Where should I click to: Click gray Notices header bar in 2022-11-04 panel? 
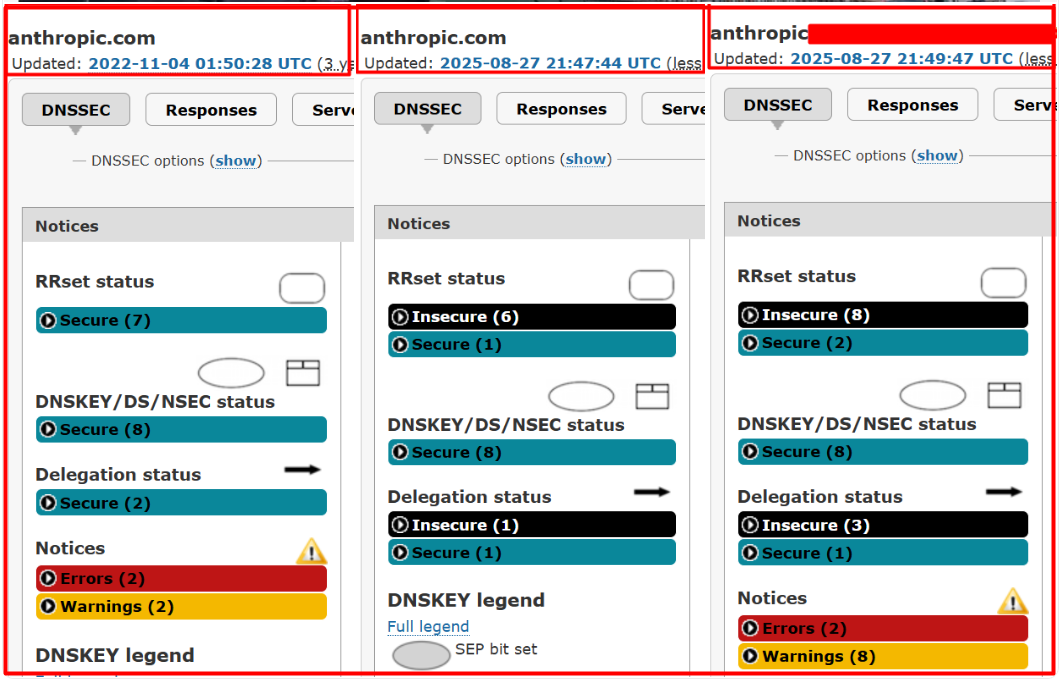[x=188, y=225]
